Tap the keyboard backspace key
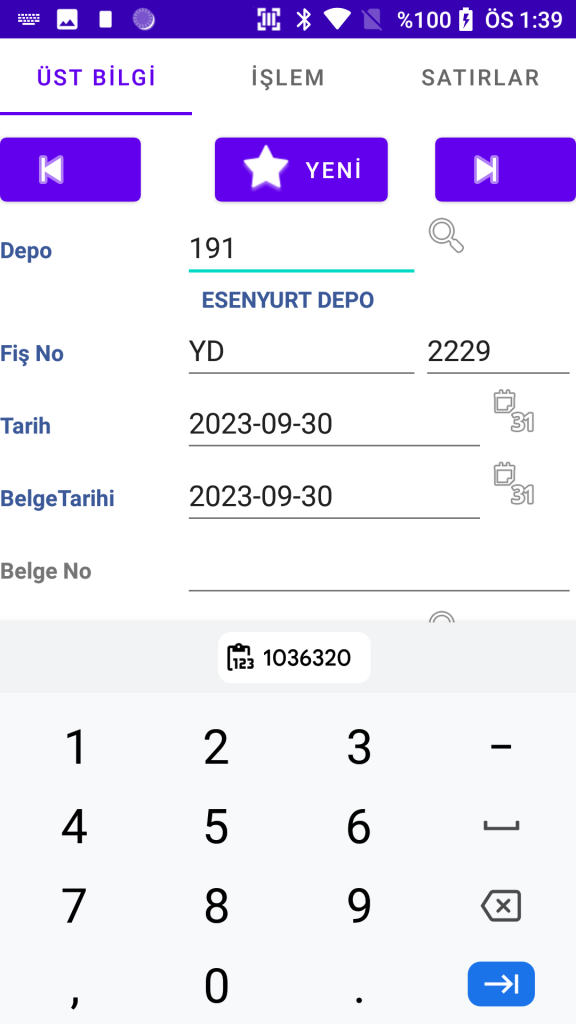576x1024 pixels. tap(501, 906)
